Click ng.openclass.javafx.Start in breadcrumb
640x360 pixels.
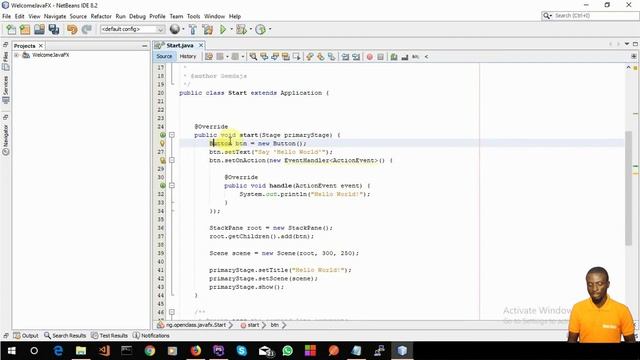pos(196,325)
